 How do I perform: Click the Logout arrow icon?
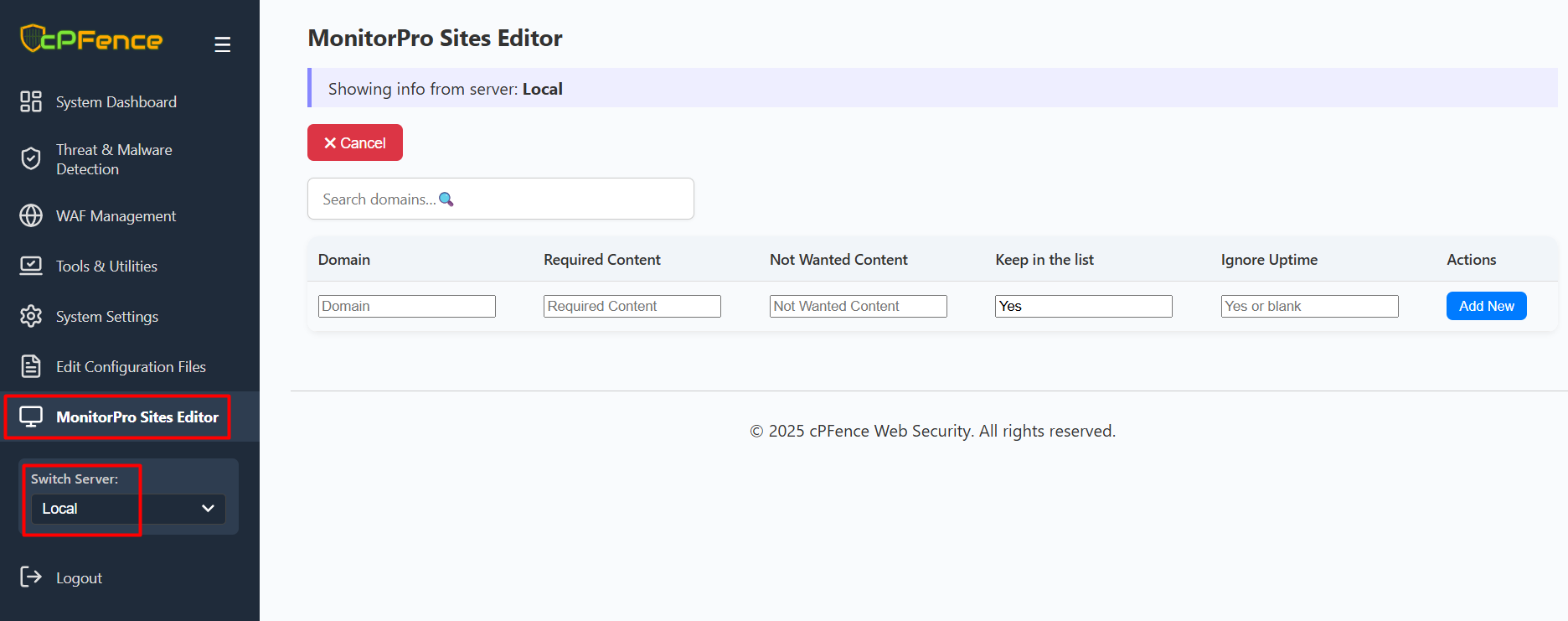tap(31, 577)
